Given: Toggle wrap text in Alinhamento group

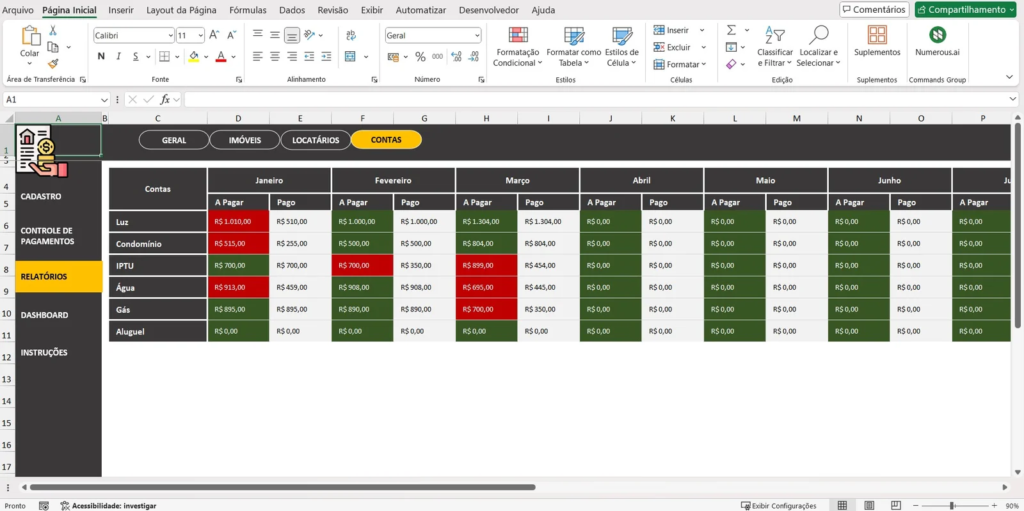Looking at the screenshot, I should [350, 35].
